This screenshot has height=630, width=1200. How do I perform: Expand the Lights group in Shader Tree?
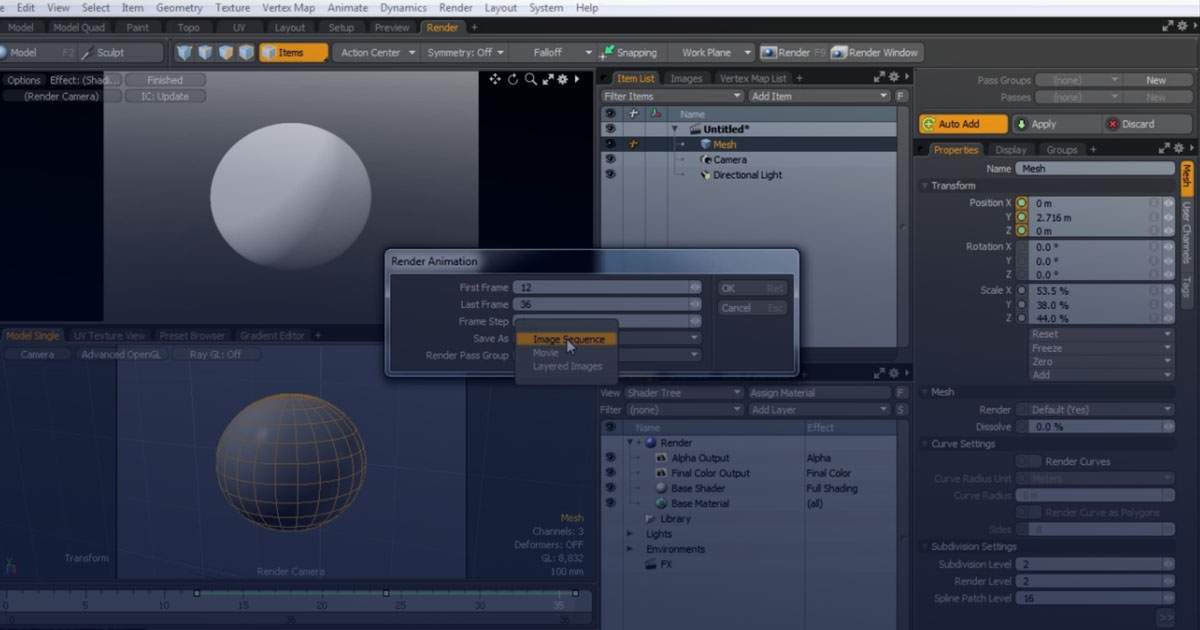(630, 534)
